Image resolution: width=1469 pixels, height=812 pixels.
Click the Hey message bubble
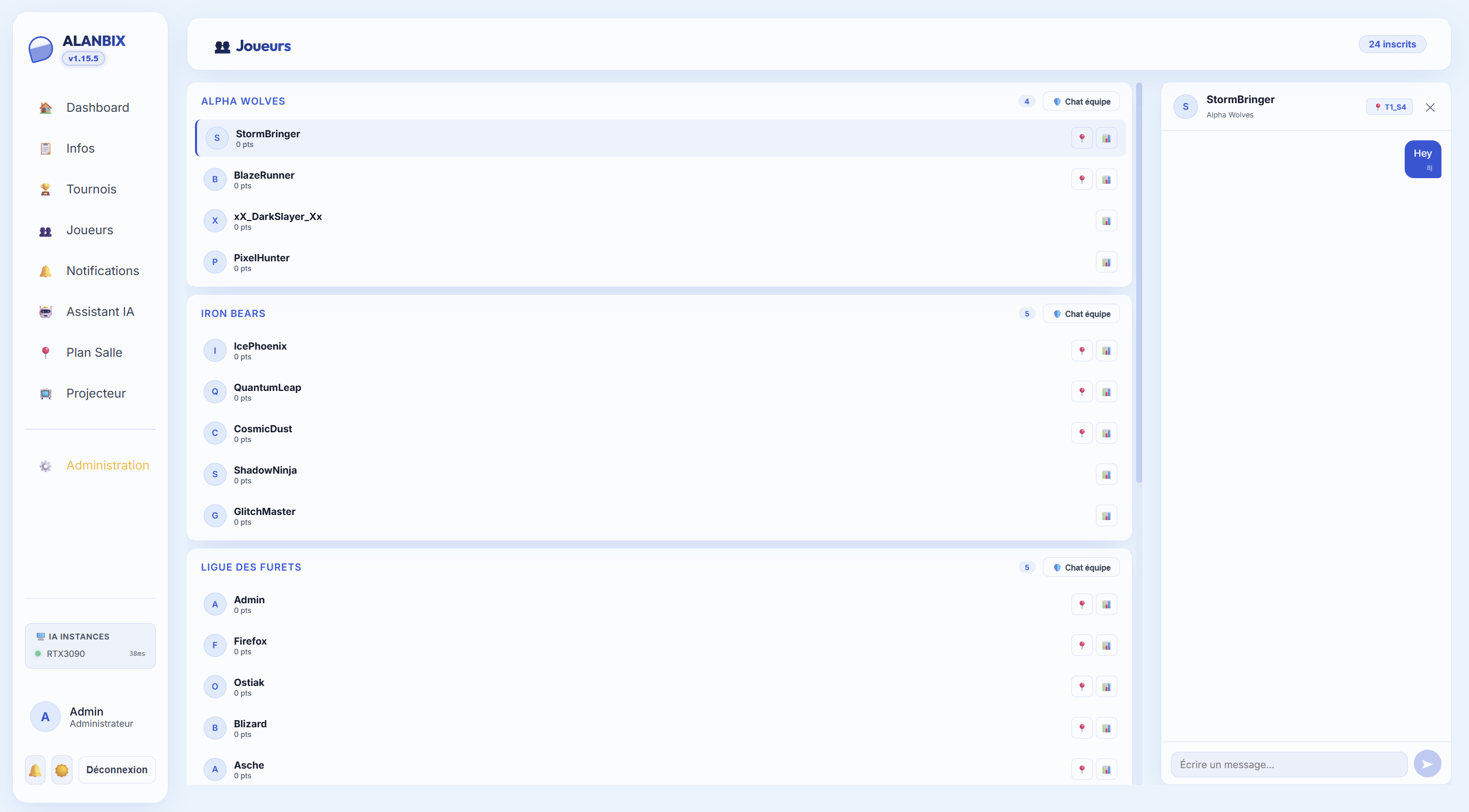click(x=1423, y=160)
